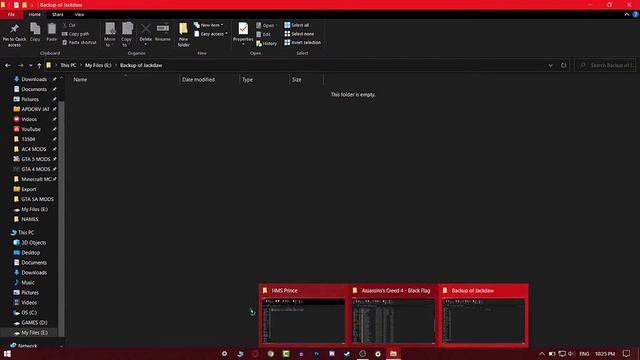
Task: Click Paste shortcut in the ribbon
Action: coord(79,42)
